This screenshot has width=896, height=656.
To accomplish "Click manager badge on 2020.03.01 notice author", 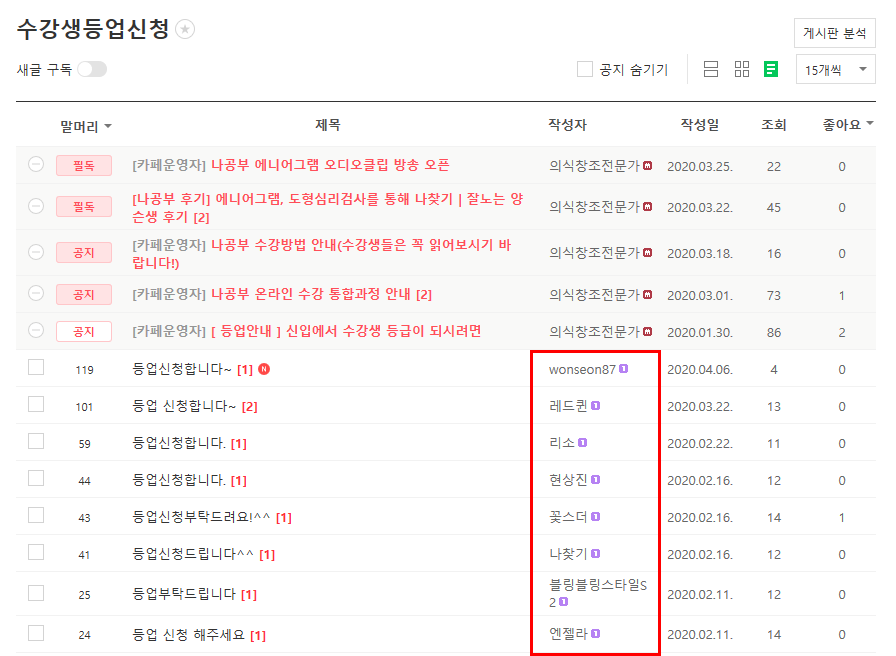I will [x=647, y=295].
